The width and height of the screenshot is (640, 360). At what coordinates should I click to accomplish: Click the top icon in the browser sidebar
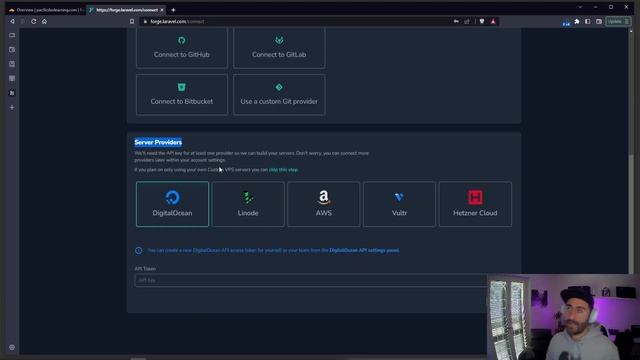[12, 35]
